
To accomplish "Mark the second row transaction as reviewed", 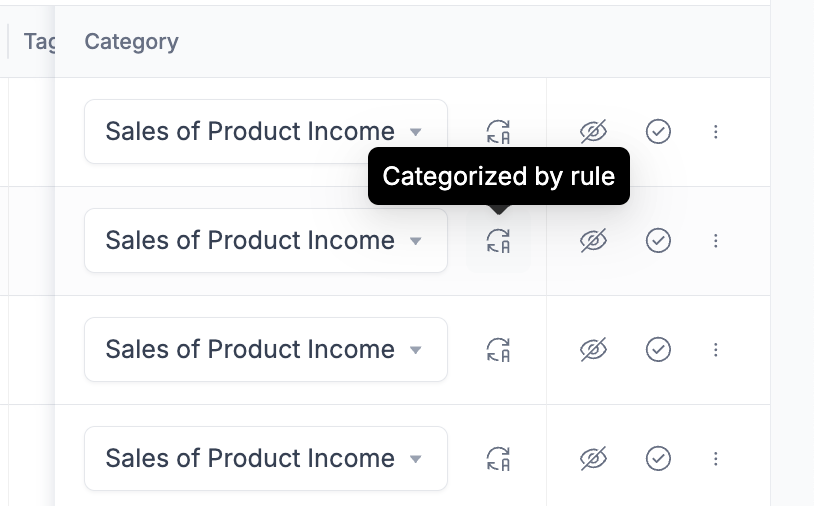I will click(658, 241).
